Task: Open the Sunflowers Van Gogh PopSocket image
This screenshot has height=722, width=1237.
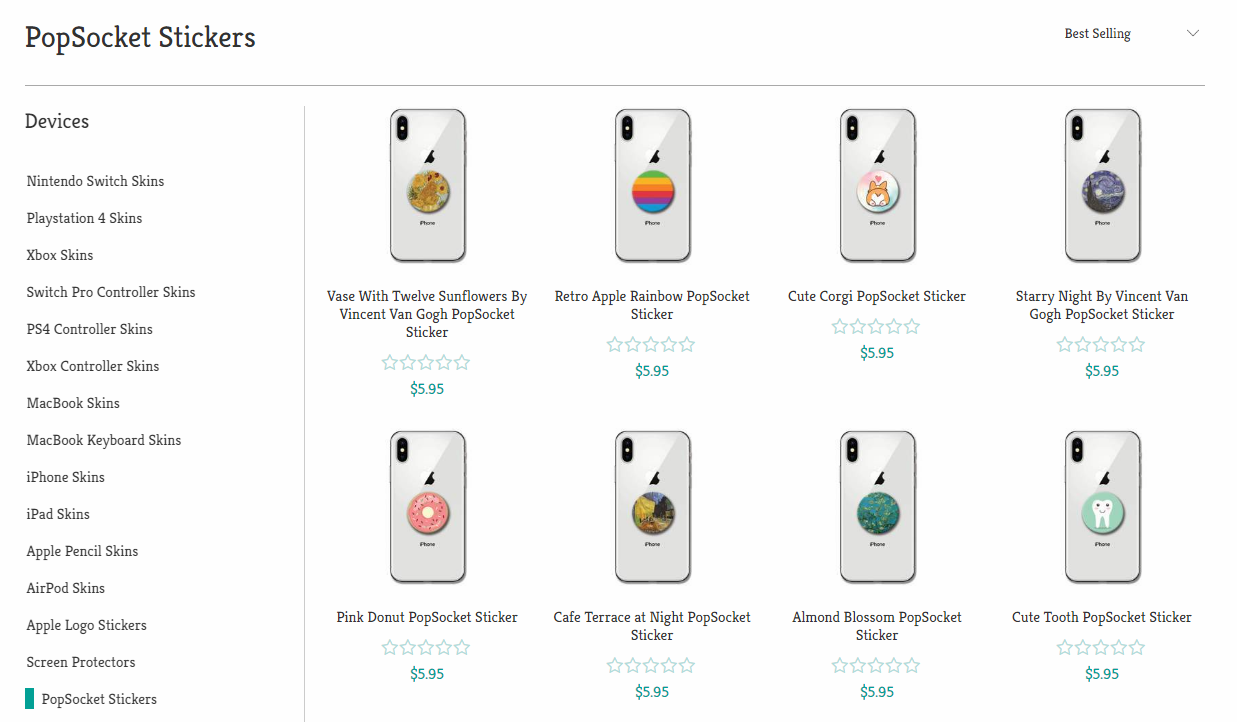Action: click(427, 186)
